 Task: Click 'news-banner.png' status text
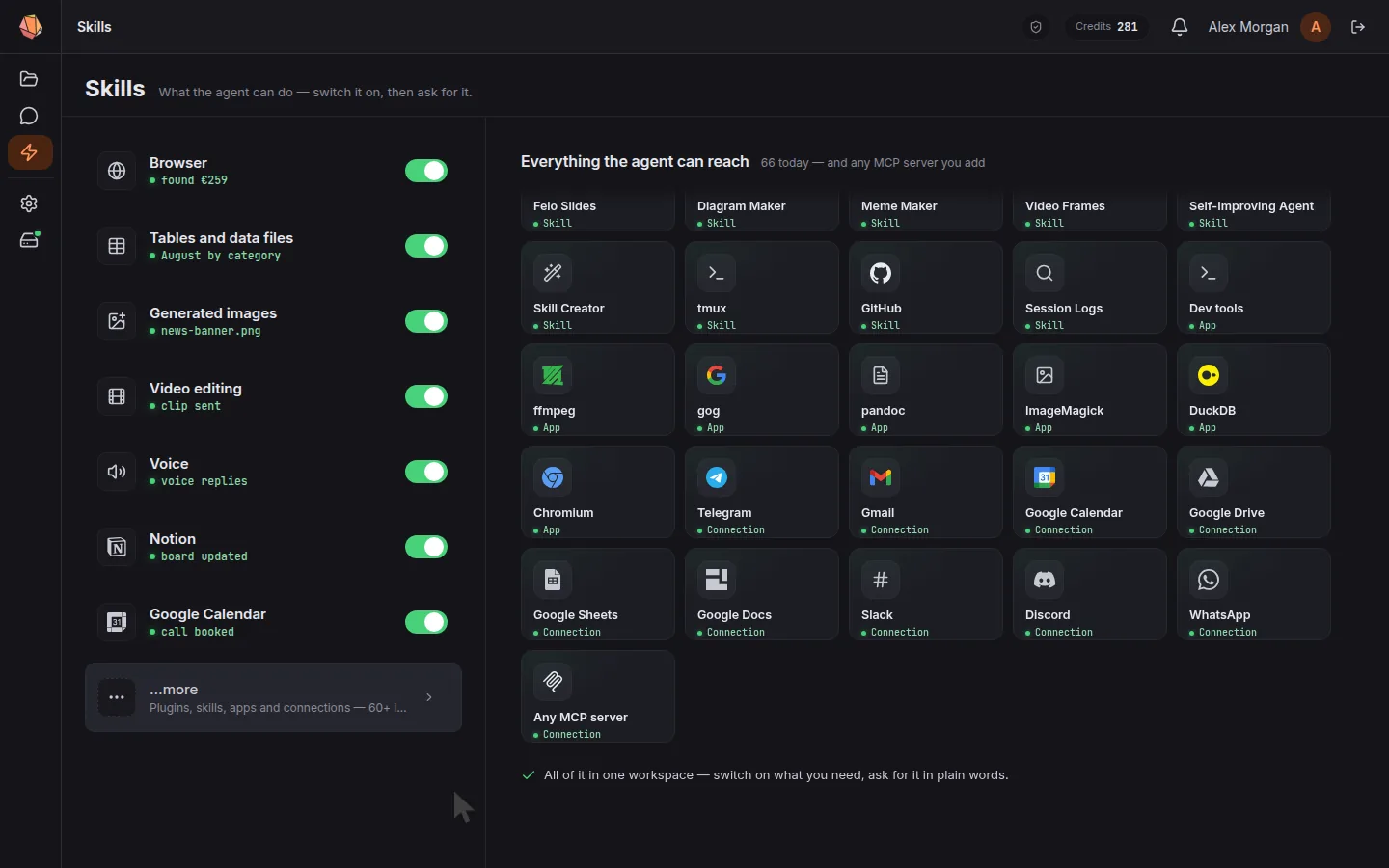(x=210, y=331)
